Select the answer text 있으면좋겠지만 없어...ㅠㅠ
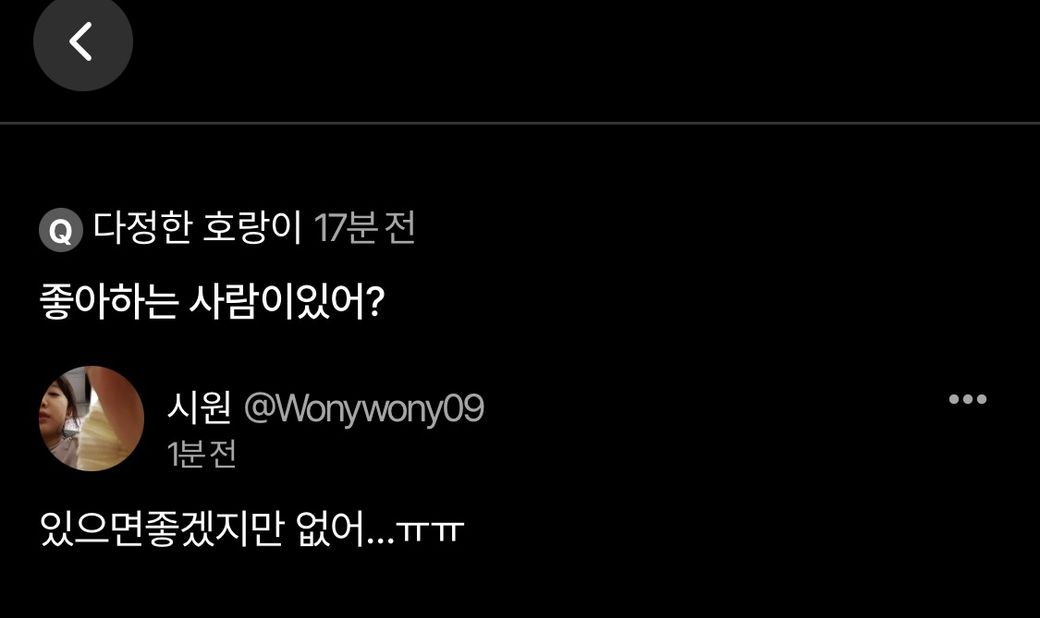1040x618 pixels. [x=252, y=528]
